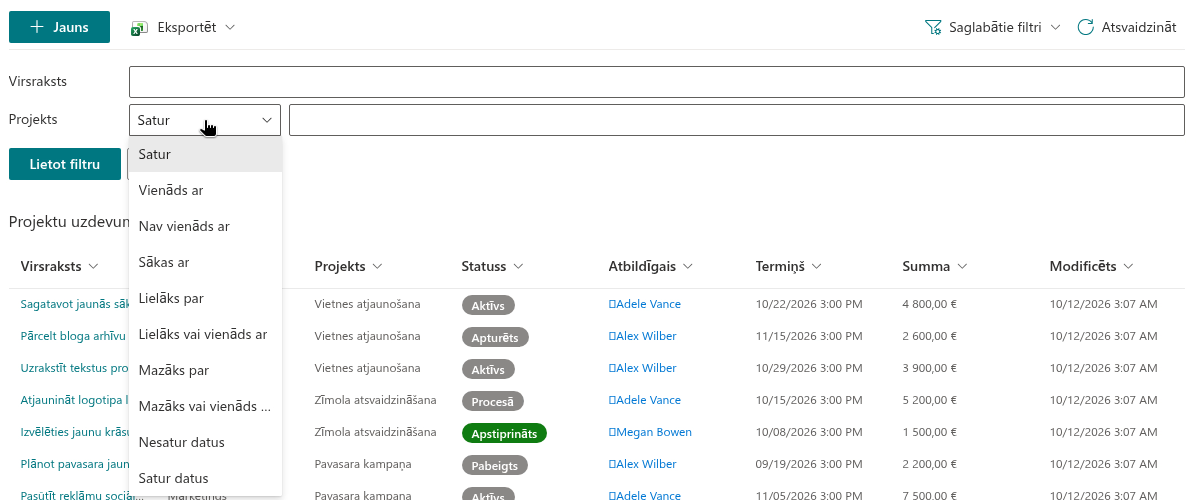Click the Atsvaidzināt refresh button
This screenshot has width=1200, height=500.
[x=1126, y=27]
